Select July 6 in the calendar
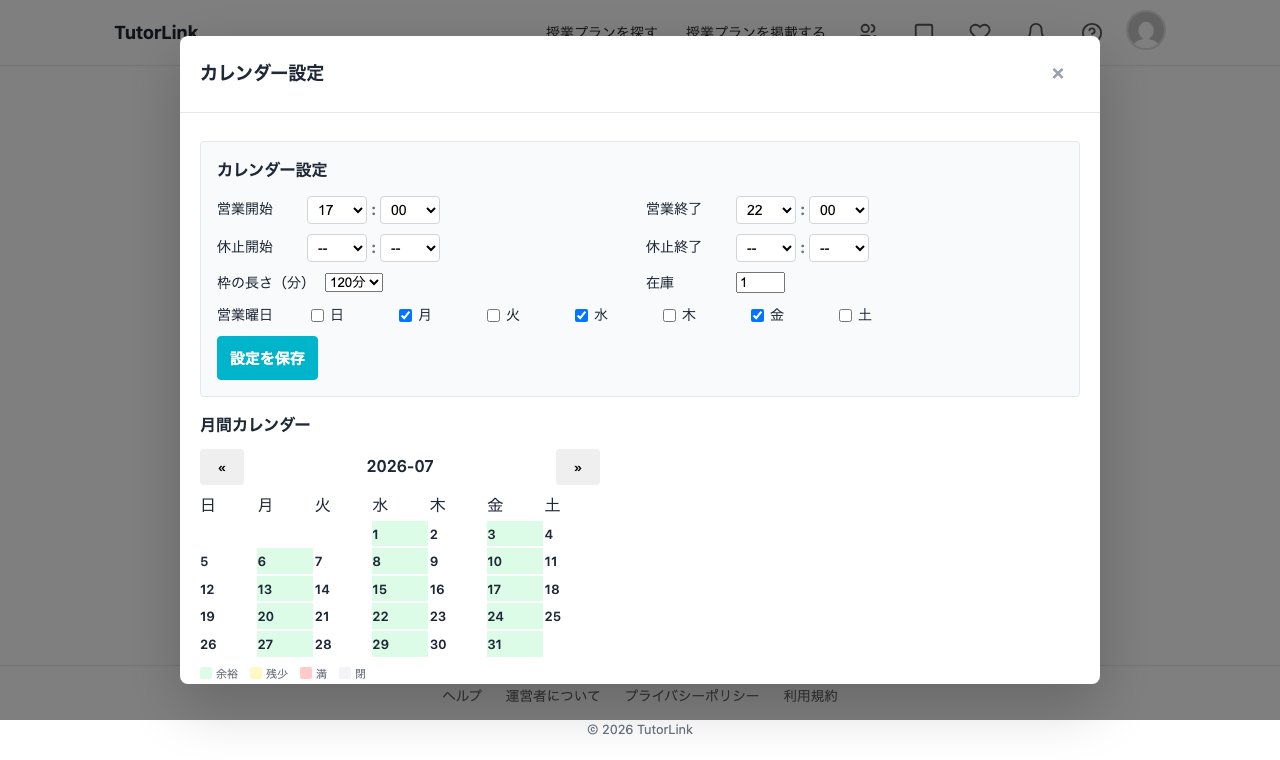The height and width of the screenshot is (760, 1280). tap(285, 562)
